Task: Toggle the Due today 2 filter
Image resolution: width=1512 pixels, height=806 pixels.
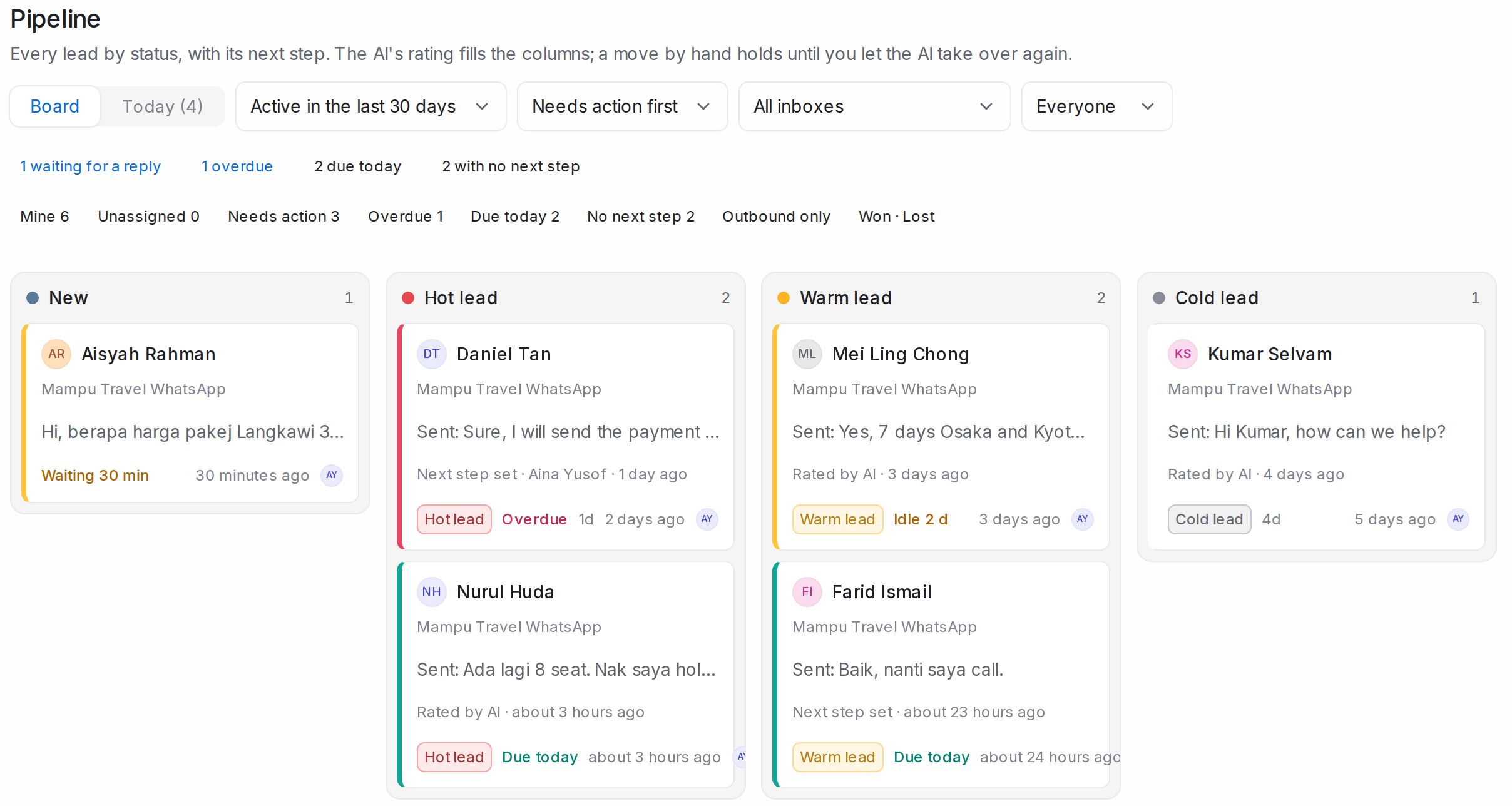Action: tap(515, 217)
